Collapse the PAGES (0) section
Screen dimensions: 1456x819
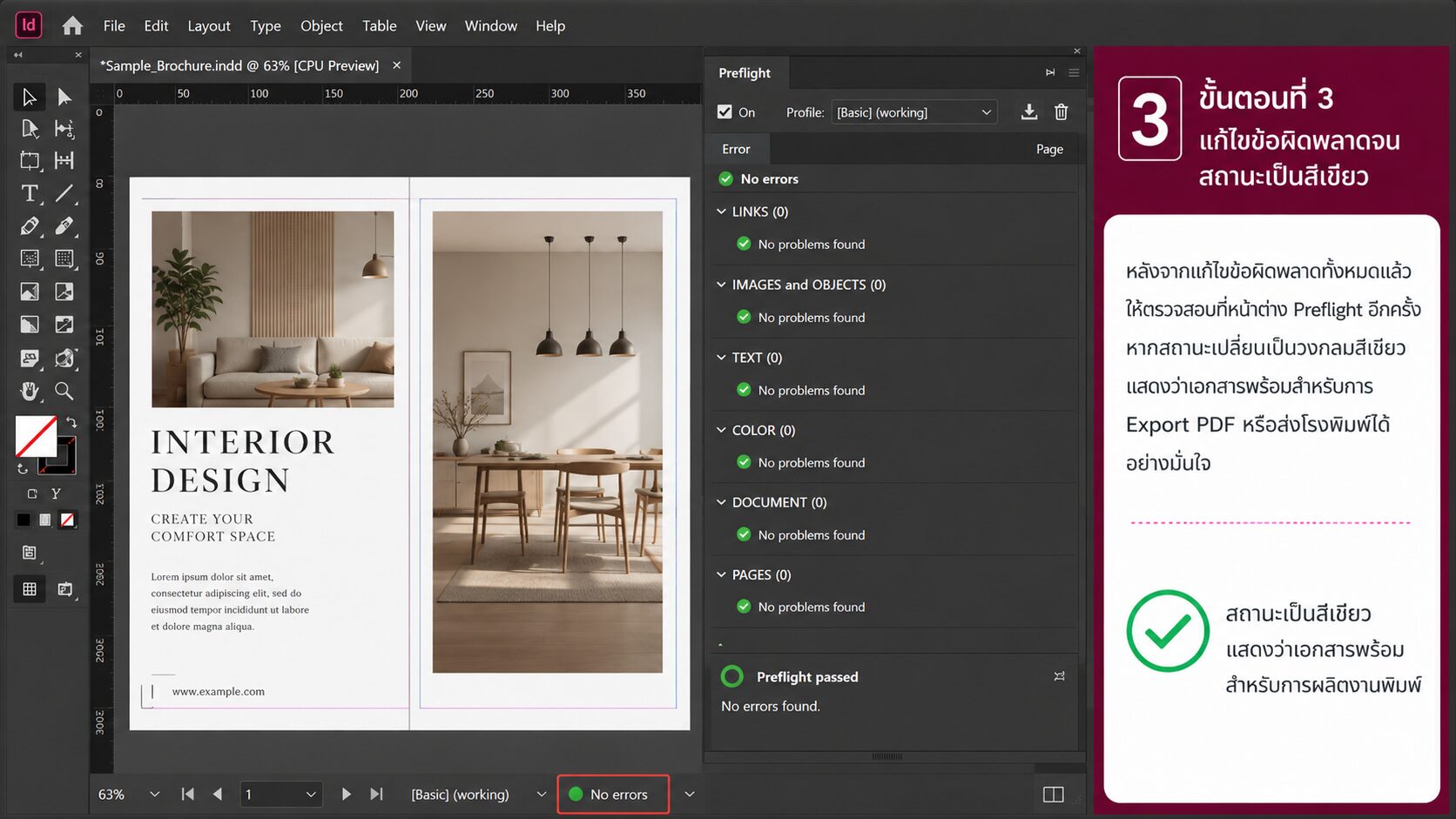click(x=721, y=574)
